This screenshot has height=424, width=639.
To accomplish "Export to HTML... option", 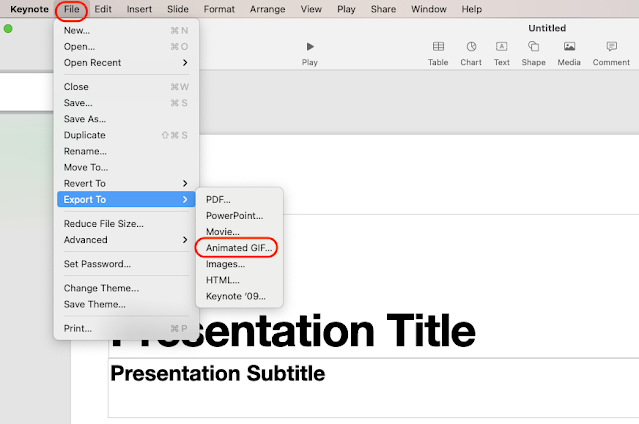I will tap(239, 280).
